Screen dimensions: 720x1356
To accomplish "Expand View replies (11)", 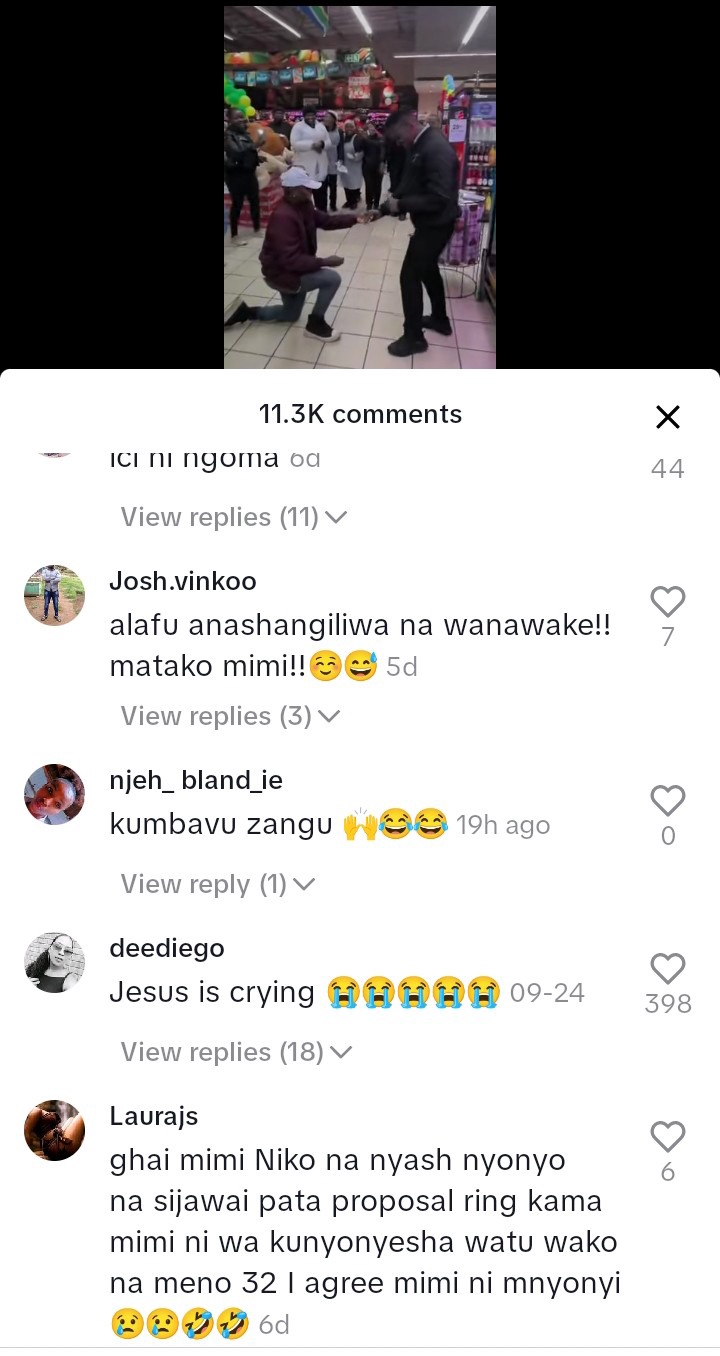I will tap(233, 517).
